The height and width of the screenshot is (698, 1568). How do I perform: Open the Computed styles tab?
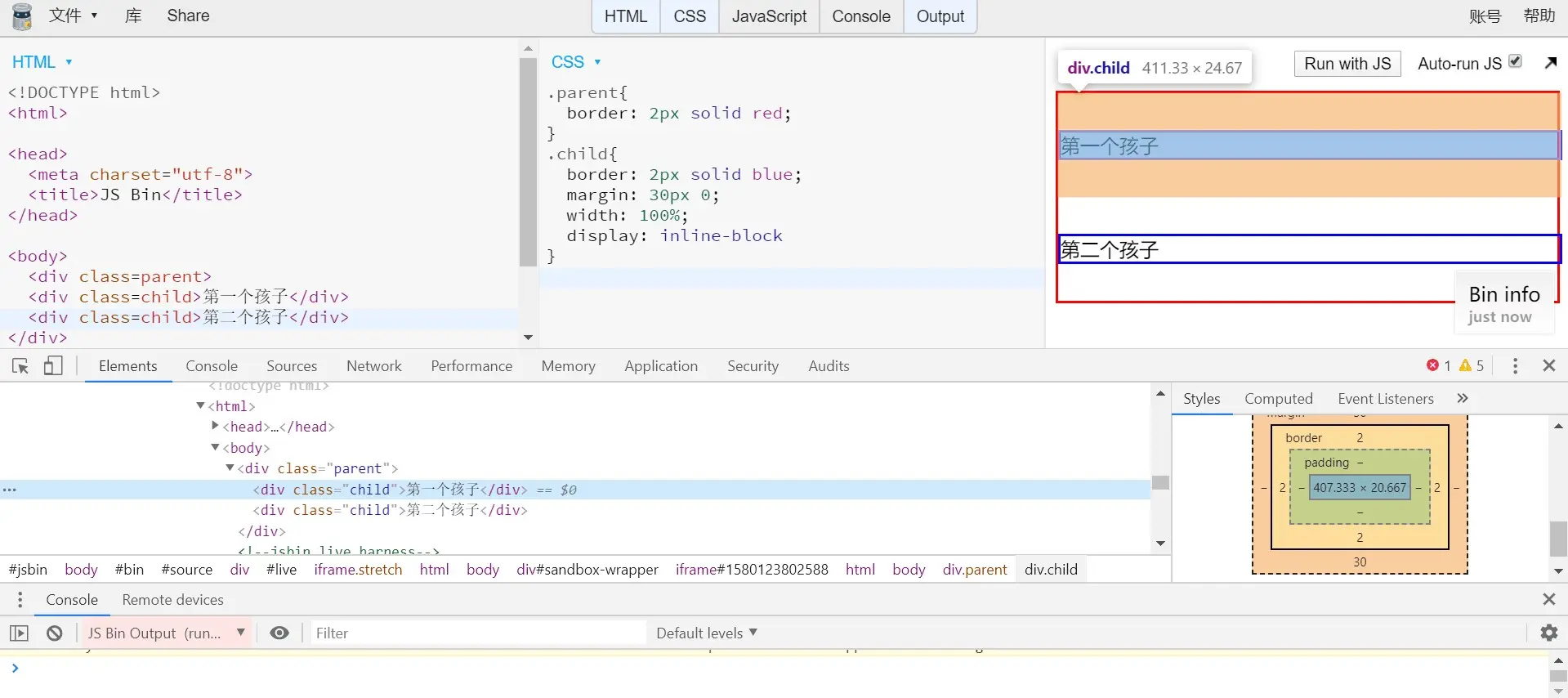tap(1279, 399)
